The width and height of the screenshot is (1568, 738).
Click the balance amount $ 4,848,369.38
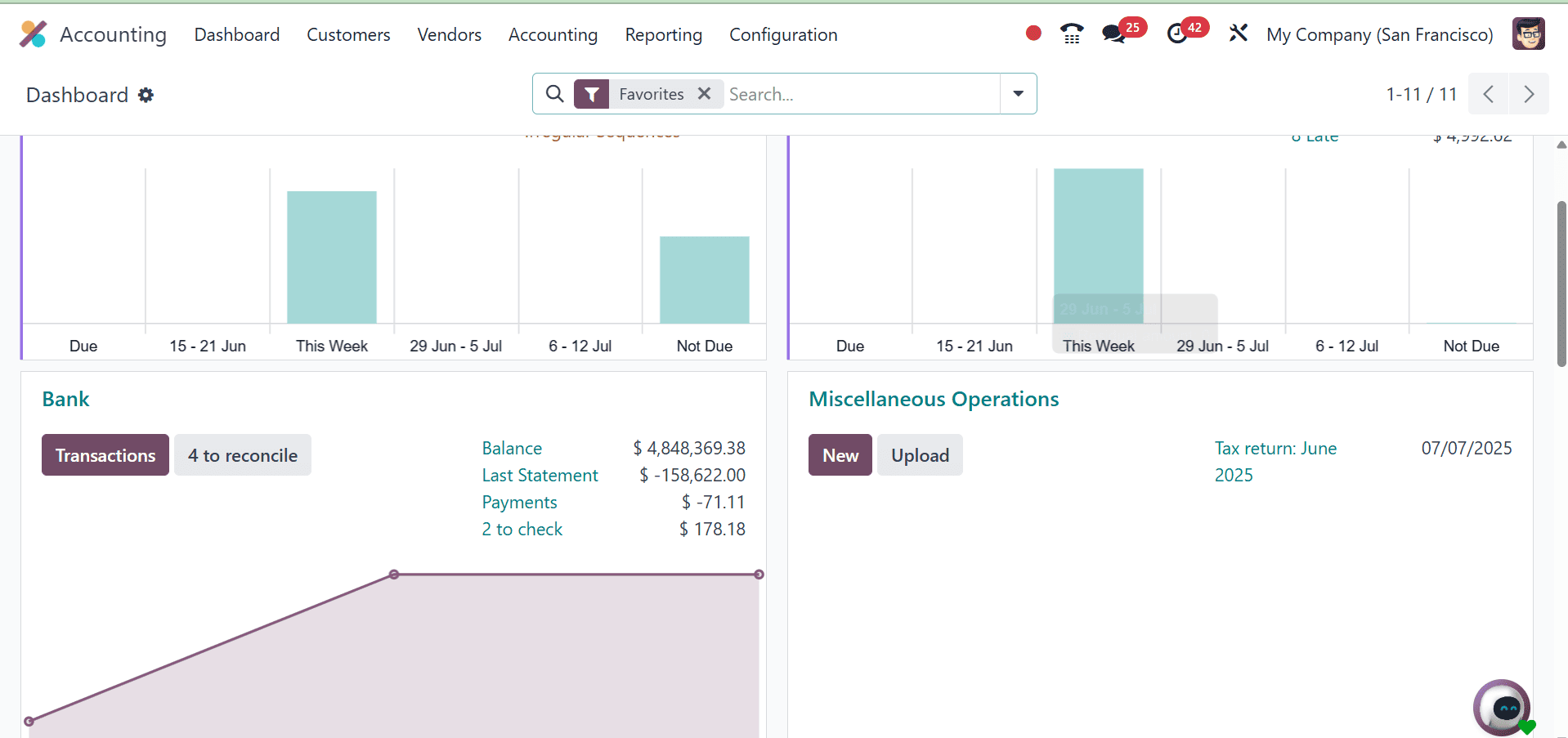click(x=689, y=448)
